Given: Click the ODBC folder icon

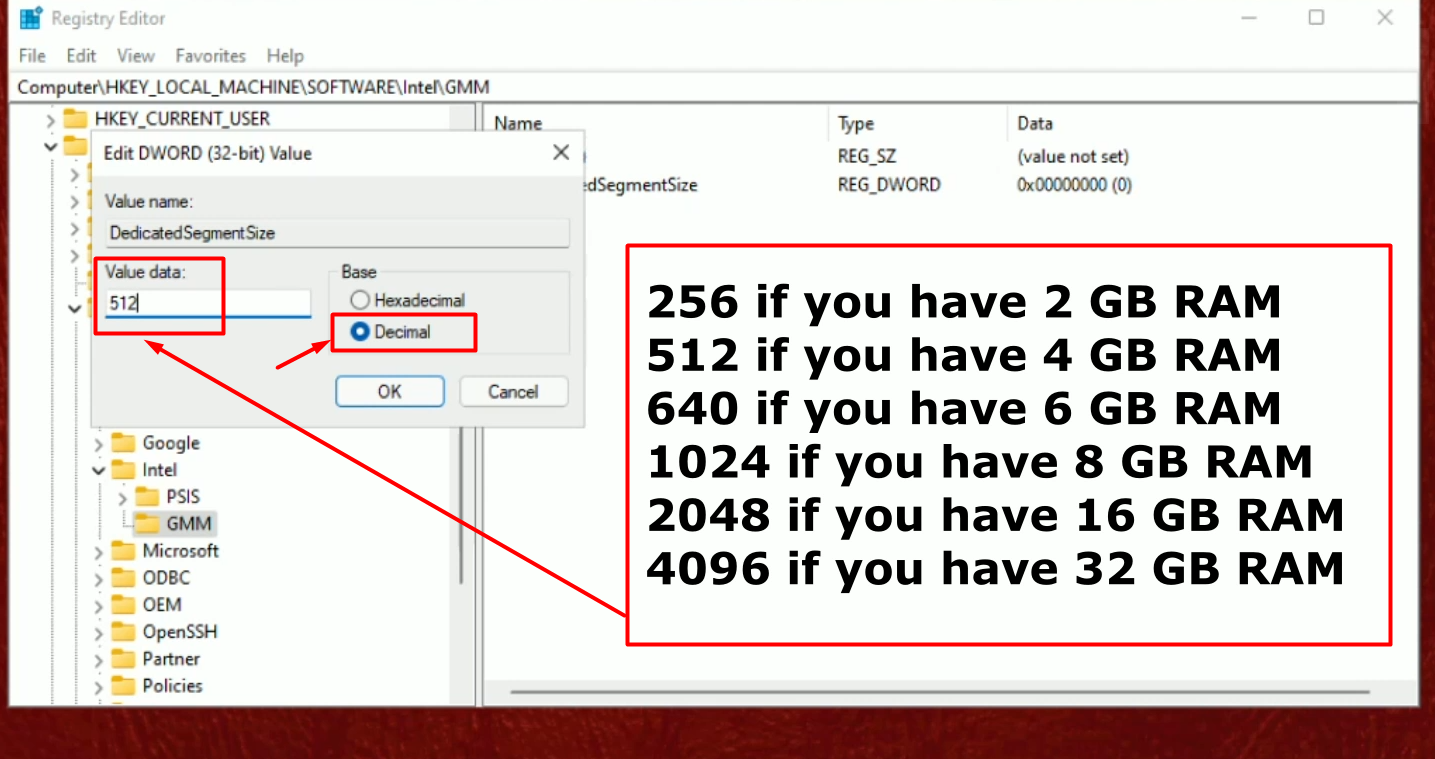Looking at the screenshot, I should click(x=123, y=578).
